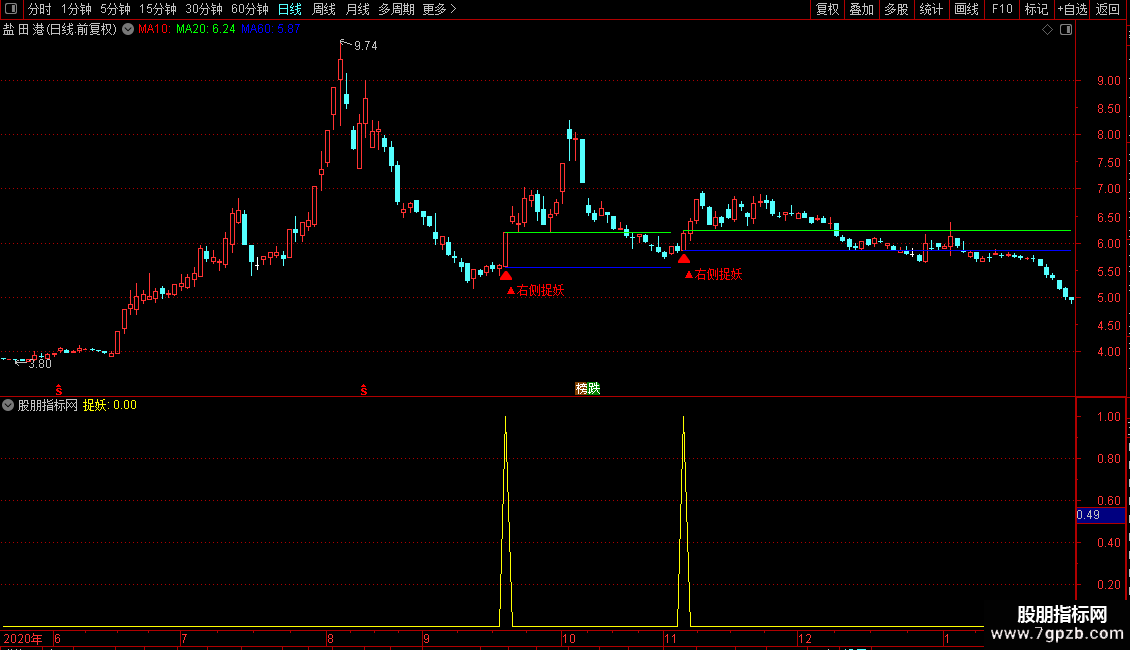Click the 复权 adjustment button
1130x650 pixels.
(827, 9)
